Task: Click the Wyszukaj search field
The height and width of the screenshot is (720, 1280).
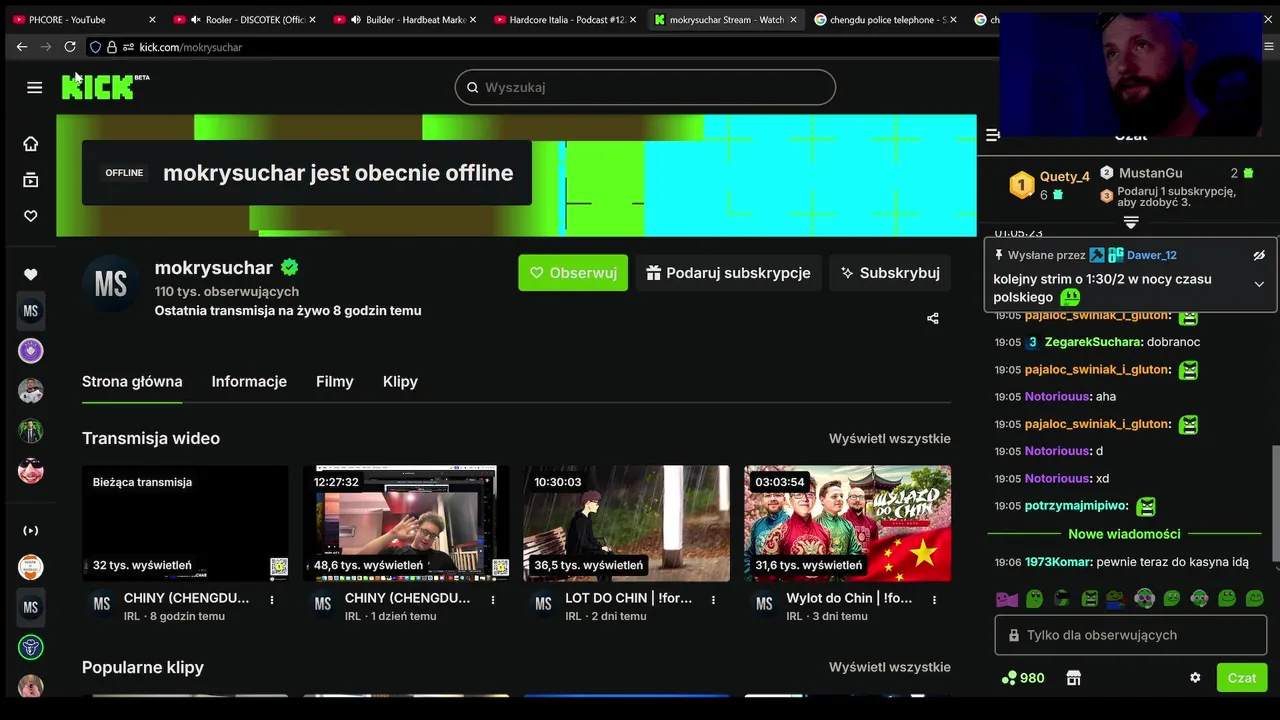Action: coord(645,87)
